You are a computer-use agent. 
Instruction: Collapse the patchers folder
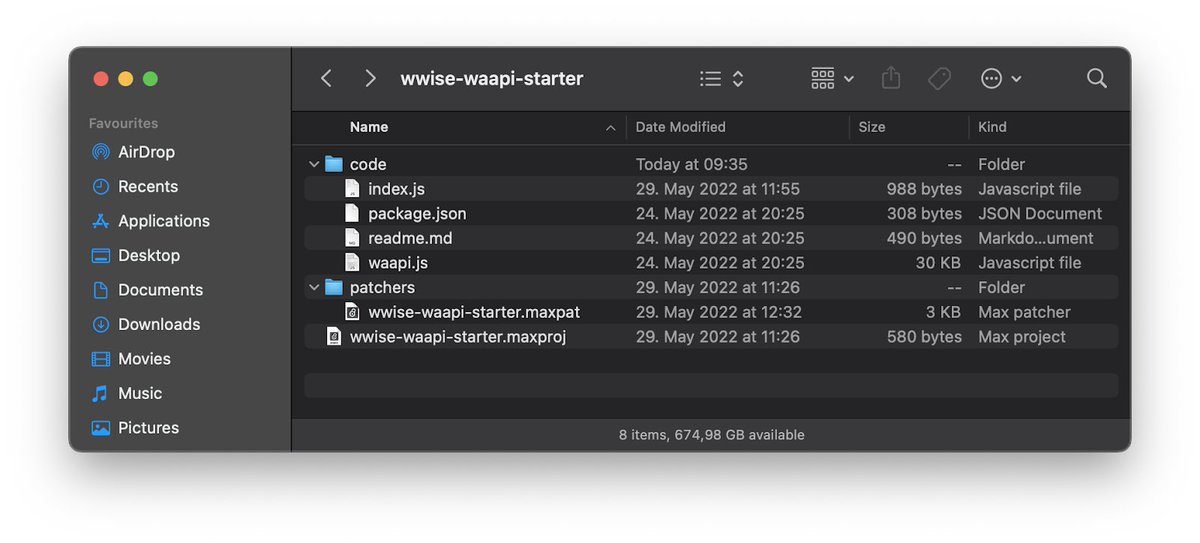314,288
